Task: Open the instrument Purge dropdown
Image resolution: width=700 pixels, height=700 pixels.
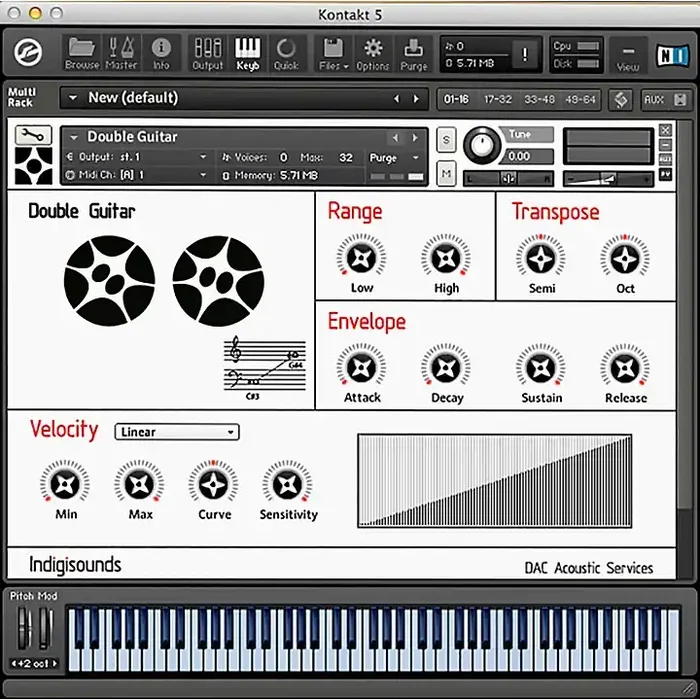Action: tap(395, 158)
